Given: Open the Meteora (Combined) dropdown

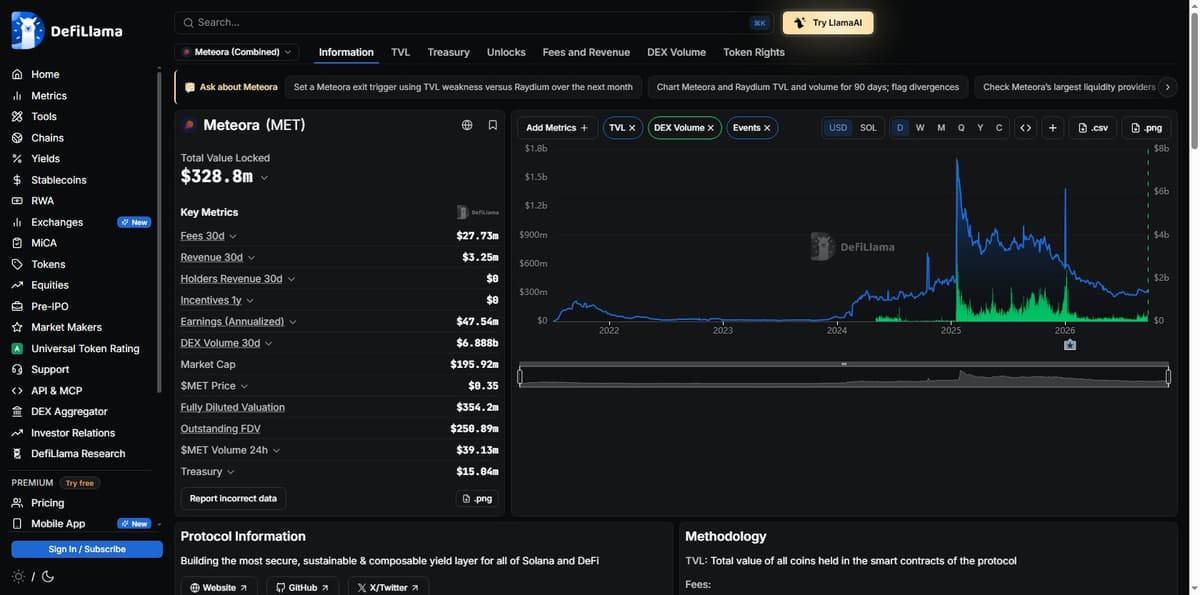Looking at the screenshot, I should pos(236,52).
